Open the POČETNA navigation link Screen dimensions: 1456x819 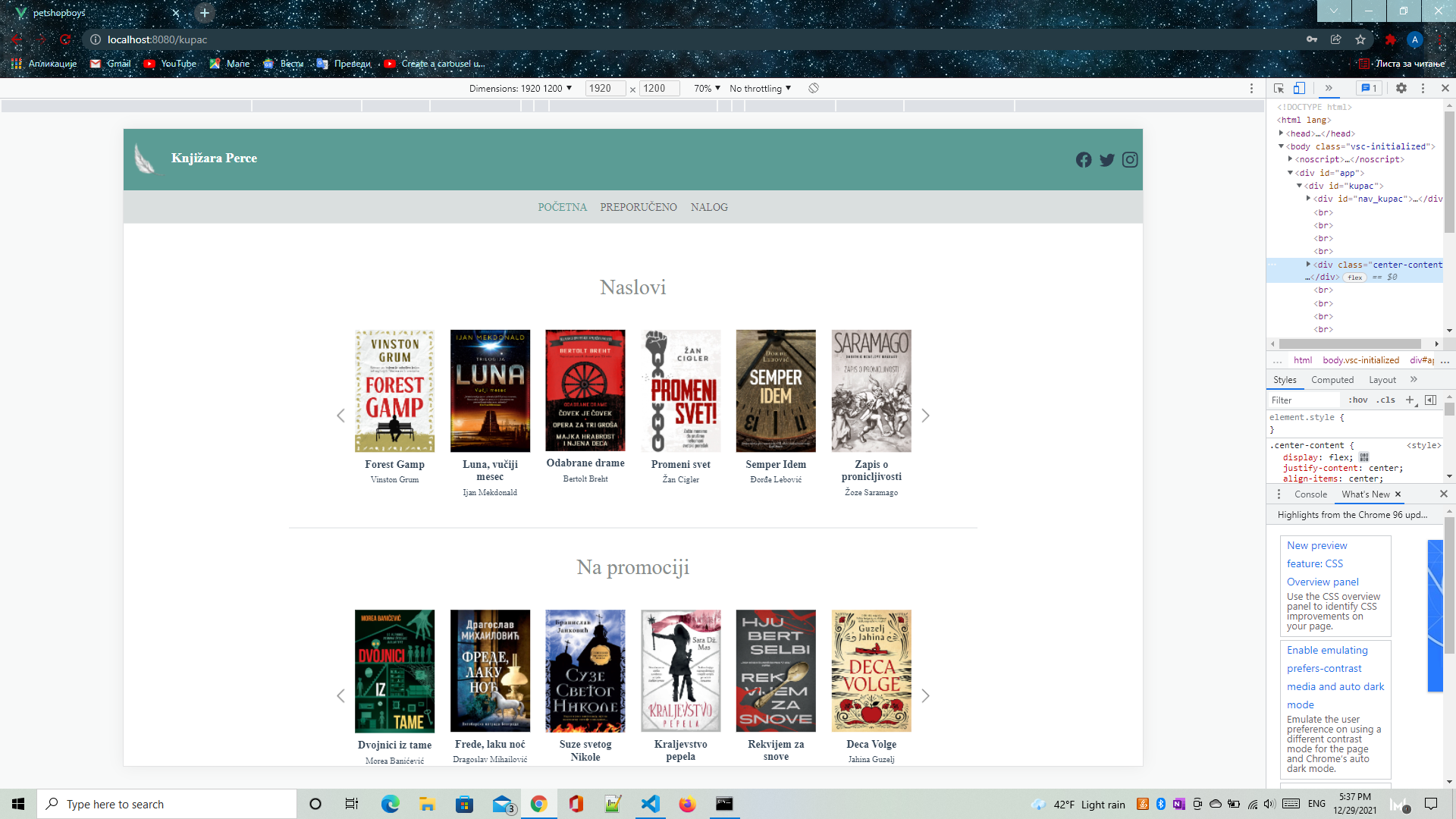click(x=563, y=207)
